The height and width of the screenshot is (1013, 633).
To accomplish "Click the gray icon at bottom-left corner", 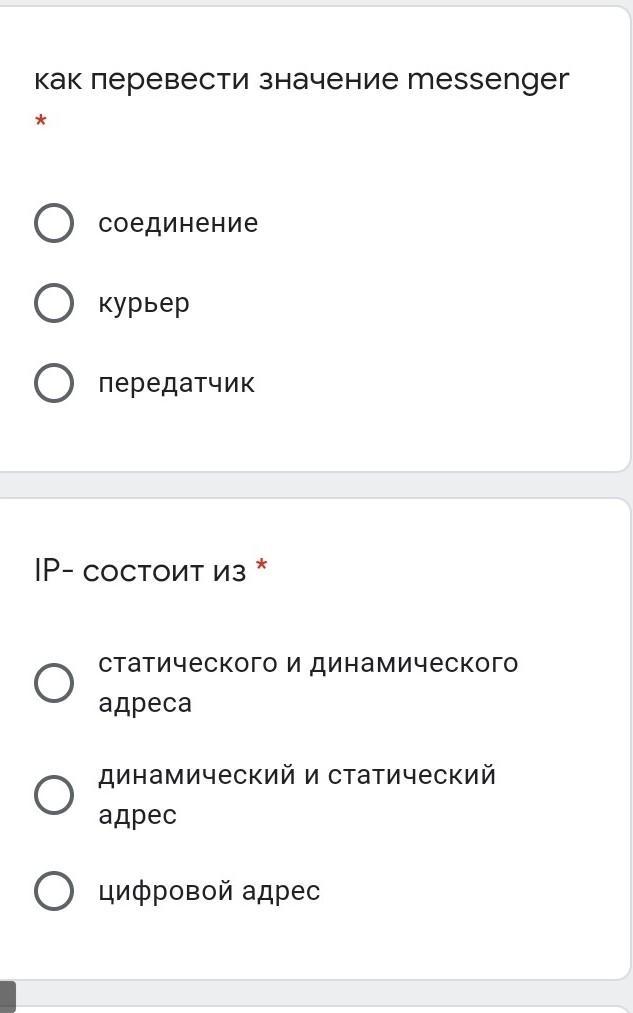I will pyautogui.click(x=7, y=996).
